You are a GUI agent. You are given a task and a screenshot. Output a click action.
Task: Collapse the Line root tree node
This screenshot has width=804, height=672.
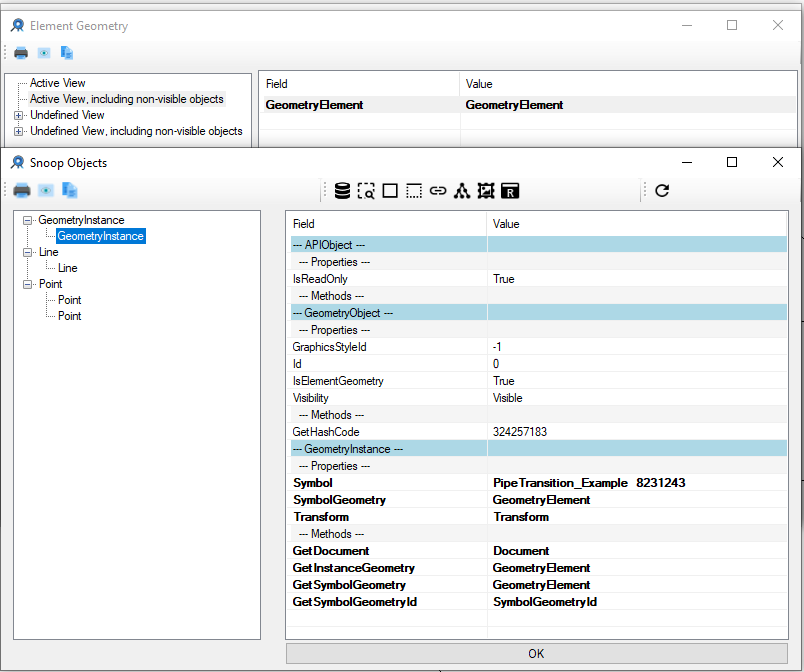point(27,252)
